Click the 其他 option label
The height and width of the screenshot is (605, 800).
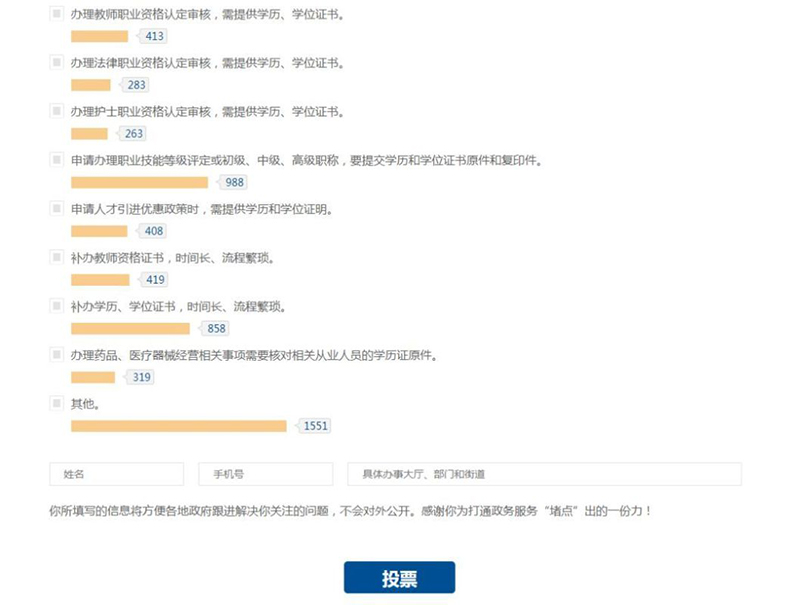coord(85,404)
